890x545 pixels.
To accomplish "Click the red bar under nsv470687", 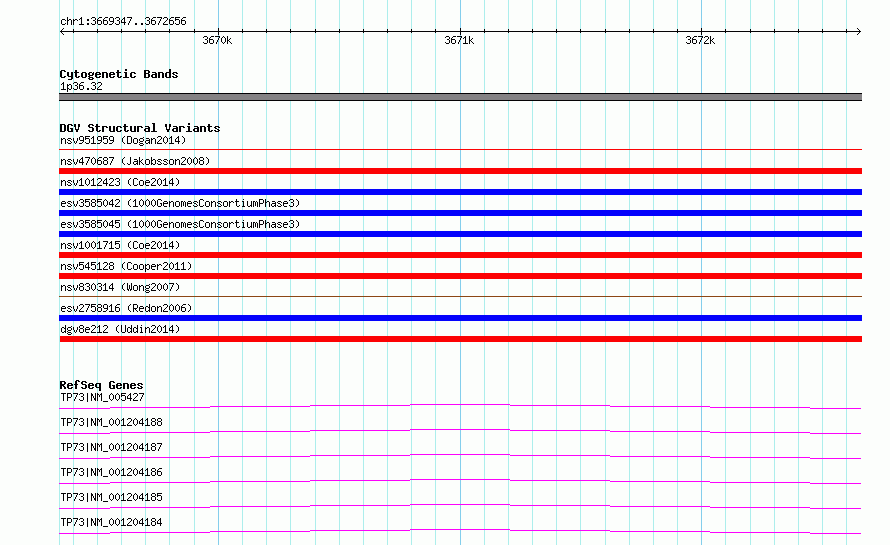I will coord(460,171).
